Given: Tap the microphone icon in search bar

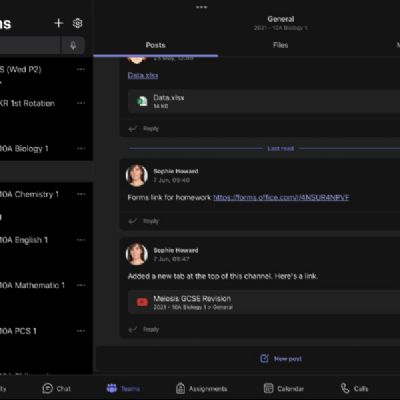Looking at the screenshot, I should pos(73,45).
